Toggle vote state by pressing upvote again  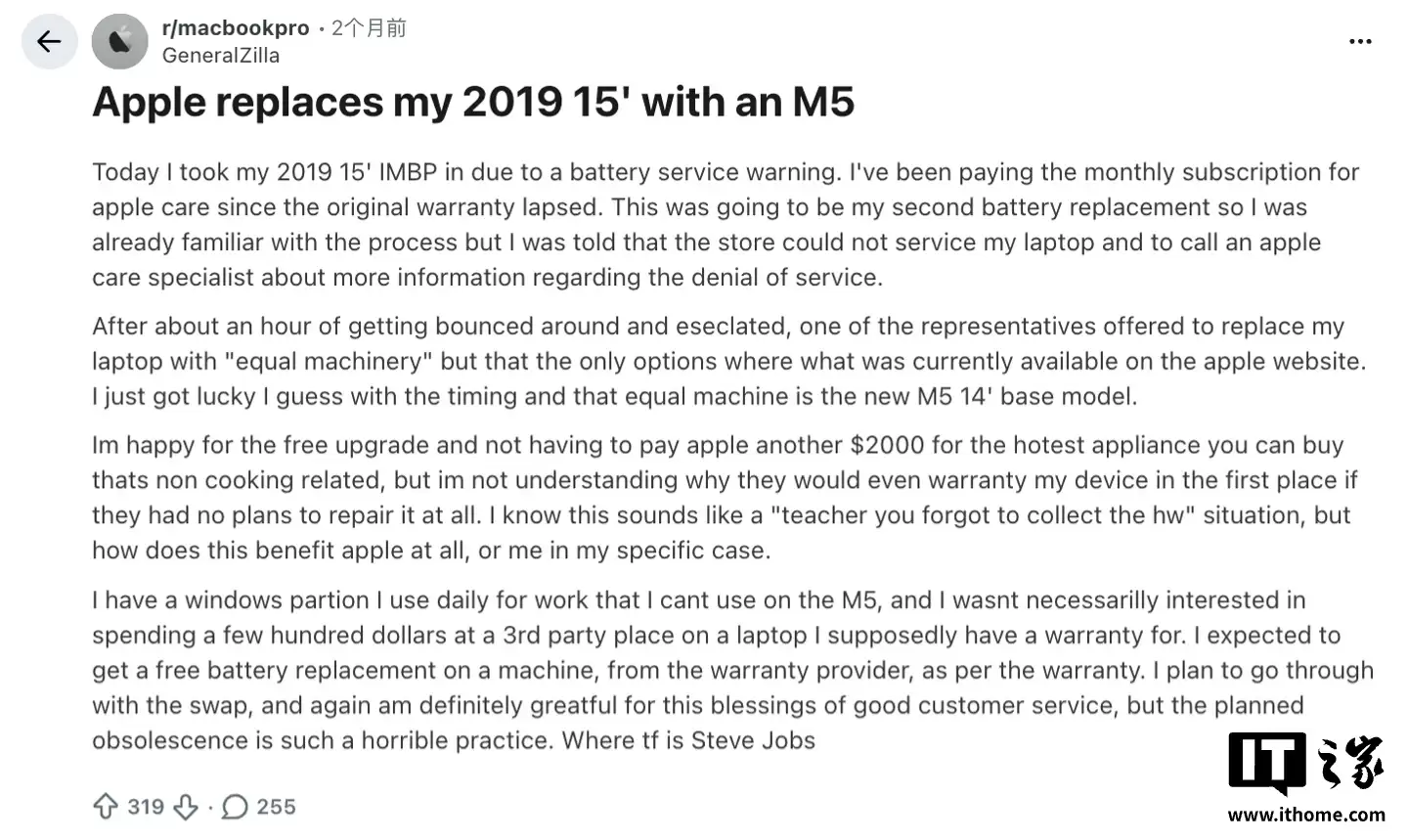click(x=105, y=806)
